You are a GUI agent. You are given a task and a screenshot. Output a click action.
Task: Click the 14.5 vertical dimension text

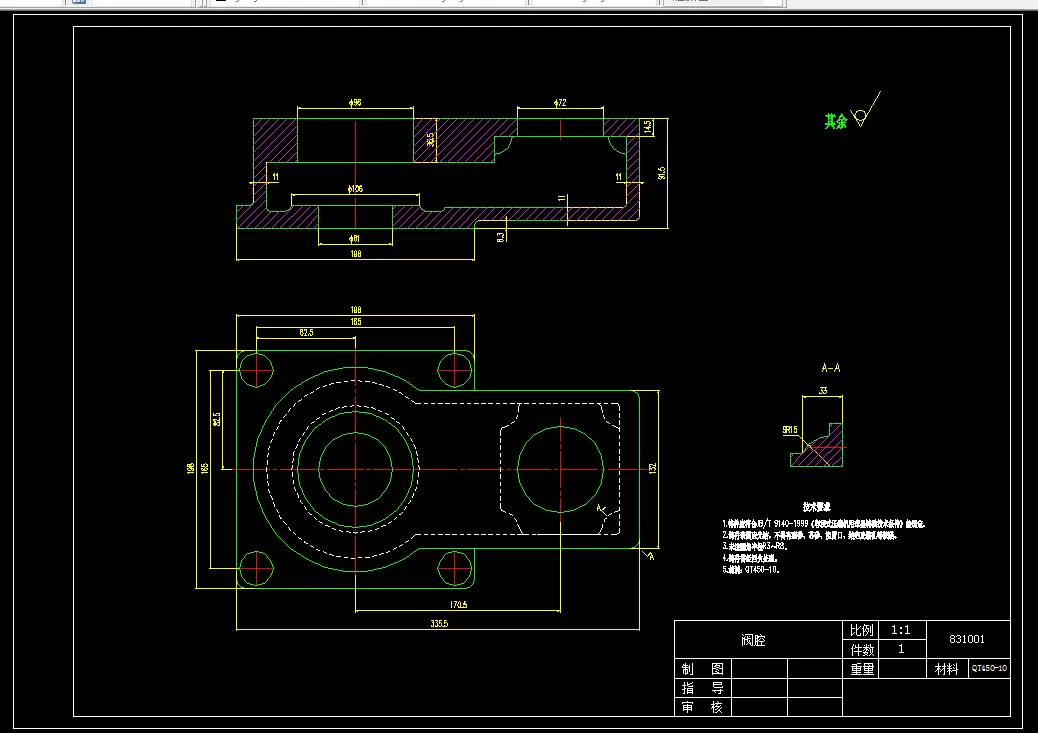click(647, 125)
